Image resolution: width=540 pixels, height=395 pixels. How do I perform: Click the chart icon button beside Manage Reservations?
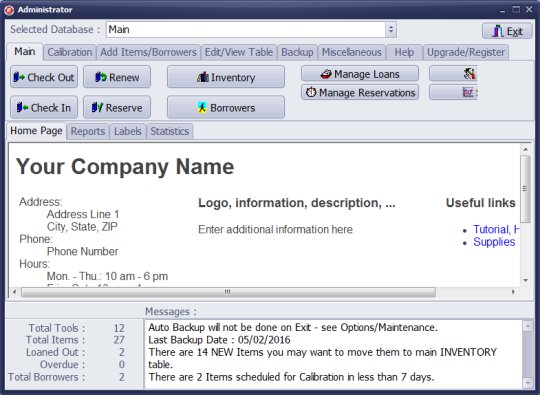(x=453, y=92)
